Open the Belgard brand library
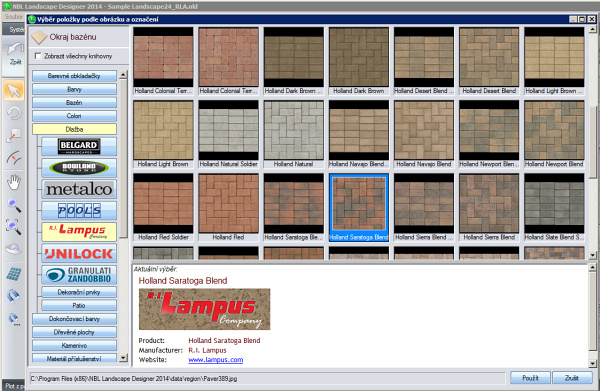Viewport: 600px width, 391px height. (x=79, y=146)
